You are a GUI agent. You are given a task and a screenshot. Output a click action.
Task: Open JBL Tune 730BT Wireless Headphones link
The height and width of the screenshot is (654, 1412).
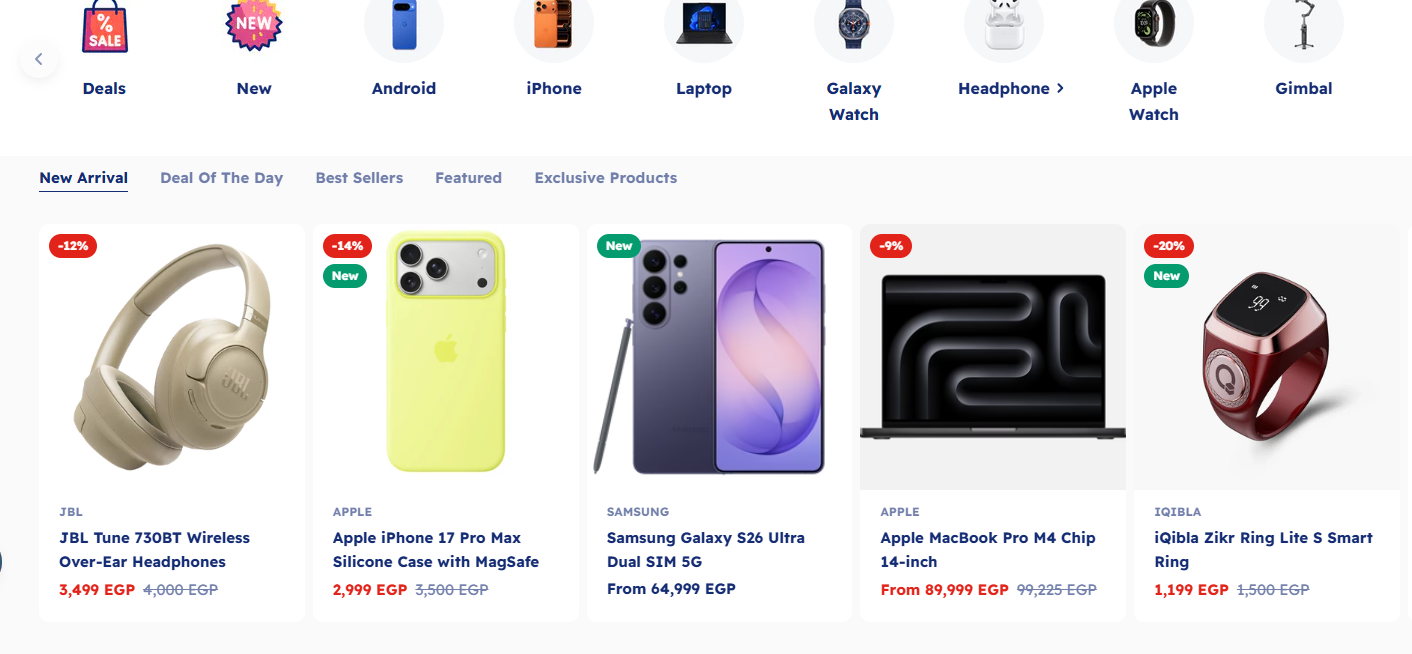point(154,549)
